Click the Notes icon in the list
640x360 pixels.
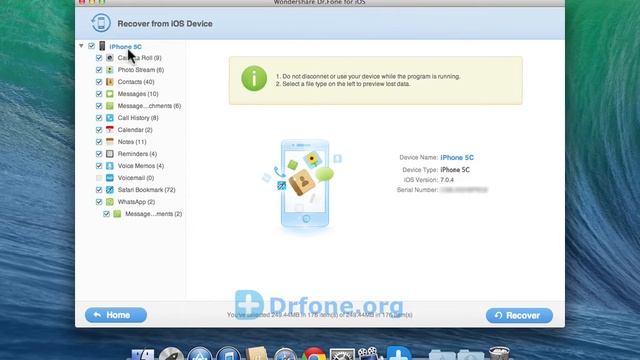pos(110,142)
